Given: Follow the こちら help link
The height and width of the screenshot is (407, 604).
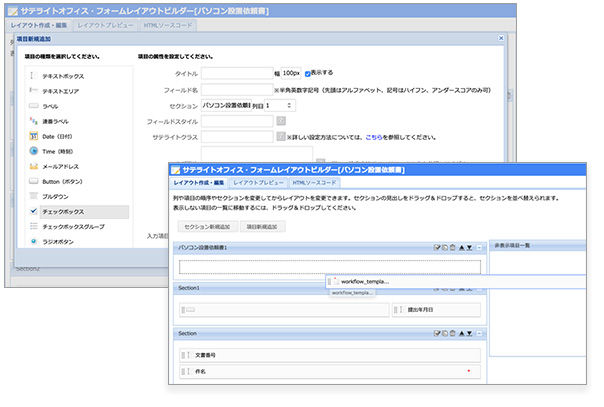Looking at the screenshot, I should [374, 137].
